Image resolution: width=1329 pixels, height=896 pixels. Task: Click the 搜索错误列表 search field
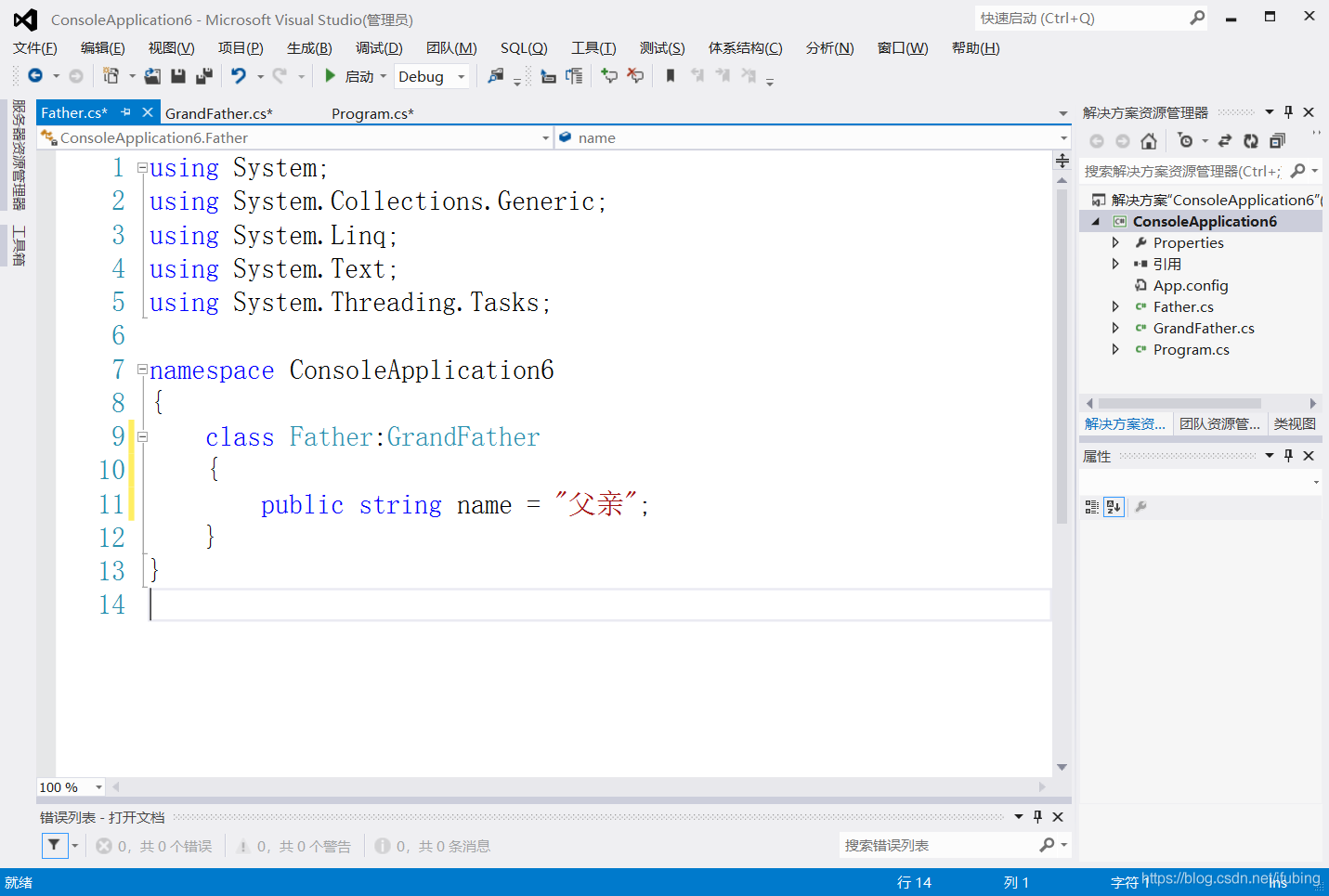point(938,845)
